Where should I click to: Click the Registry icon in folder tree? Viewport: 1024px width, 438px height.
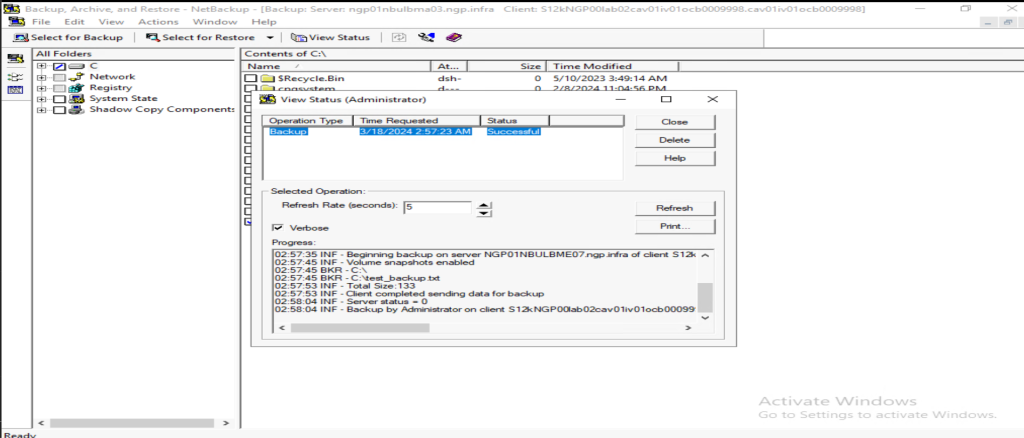point(77,87)
